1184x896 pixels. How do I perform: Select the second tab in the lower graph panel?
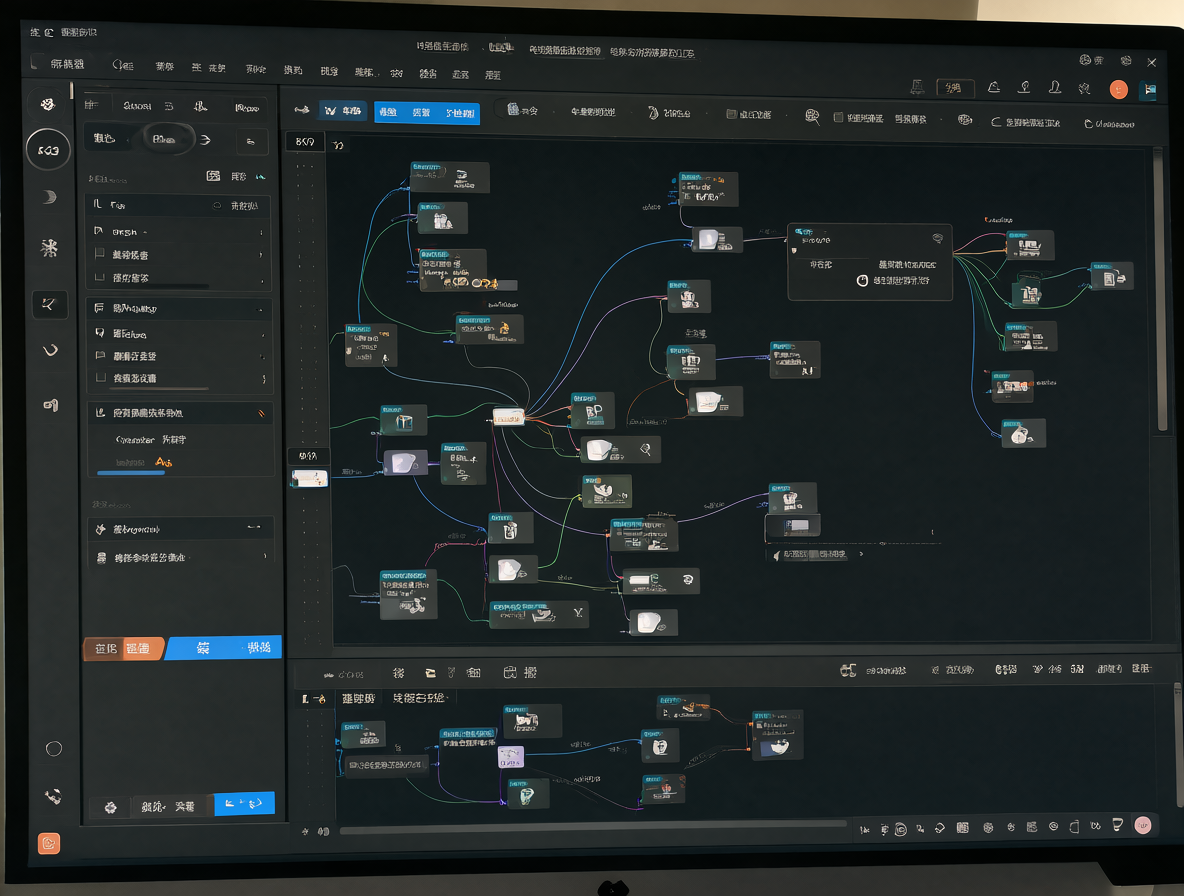tap(420, 698)
